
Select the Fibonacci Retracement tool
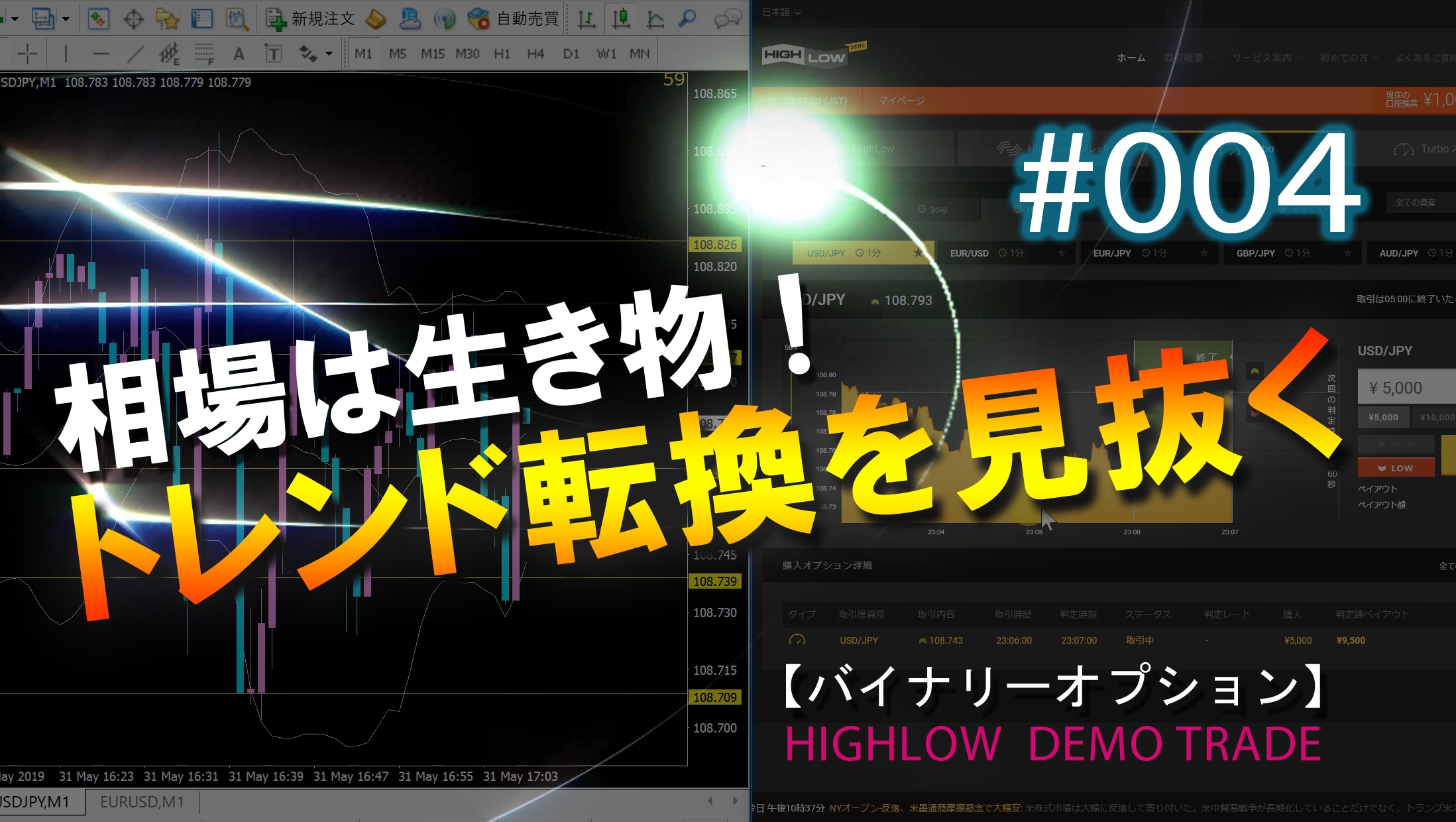pos(204,54)
